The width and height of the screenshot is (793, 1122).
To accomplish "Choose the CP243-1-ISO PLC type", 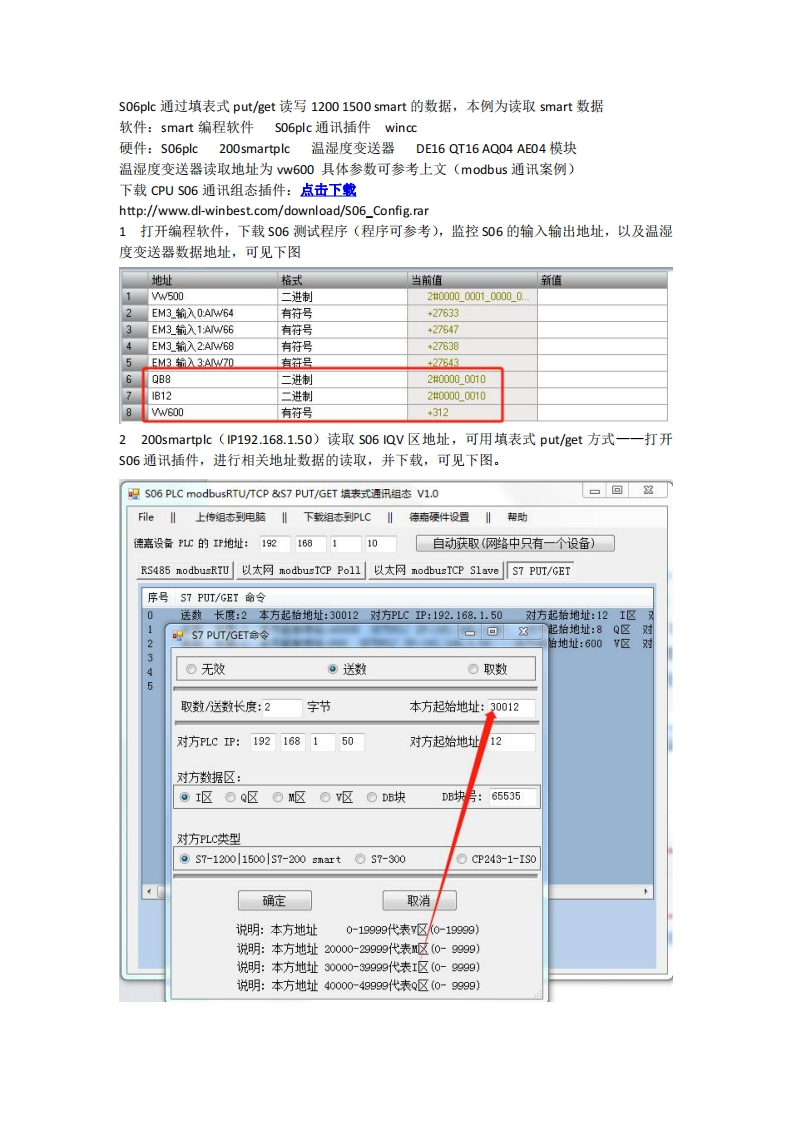I will (496, 859).
